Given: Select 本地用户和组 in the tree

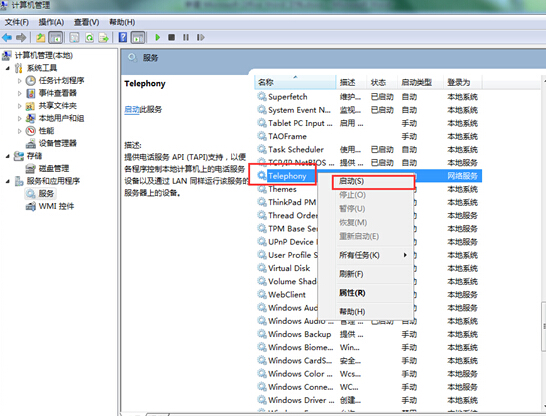Looking at the screenshot, I should tap(61, 118).
